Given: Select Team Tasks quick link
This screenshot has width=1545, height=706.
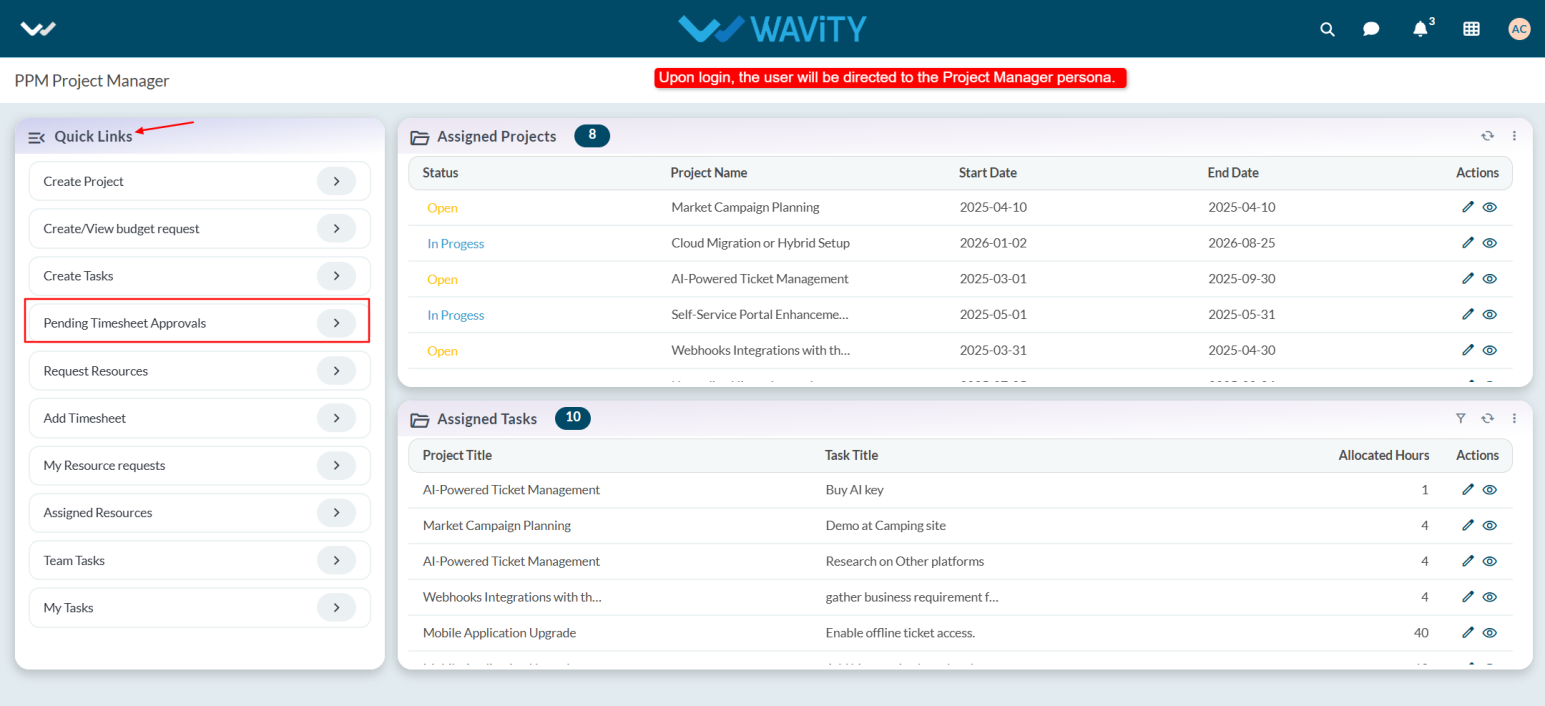Looking at the screenshot, I should pyautogui.click(x=200, y=560).
